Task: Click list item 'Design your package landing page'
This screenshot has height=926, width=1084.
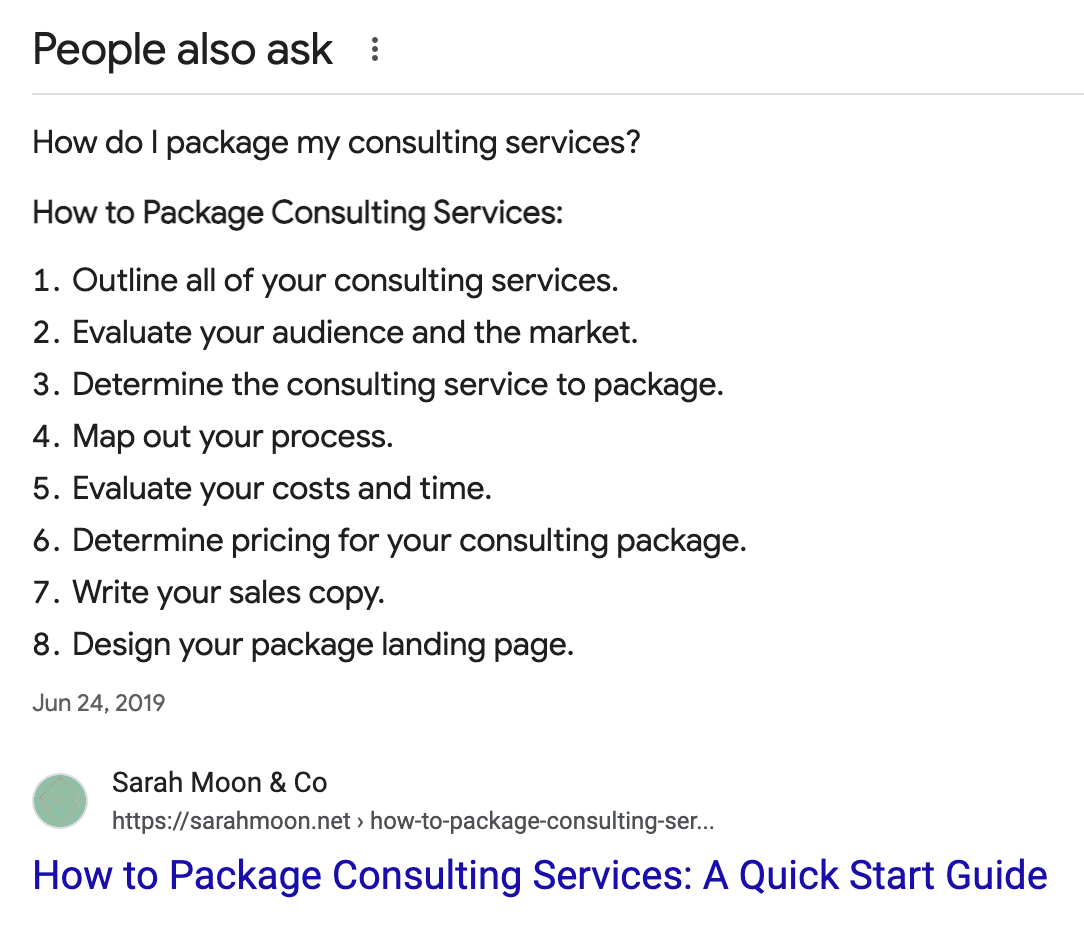Action: click(x=323, y=645)
